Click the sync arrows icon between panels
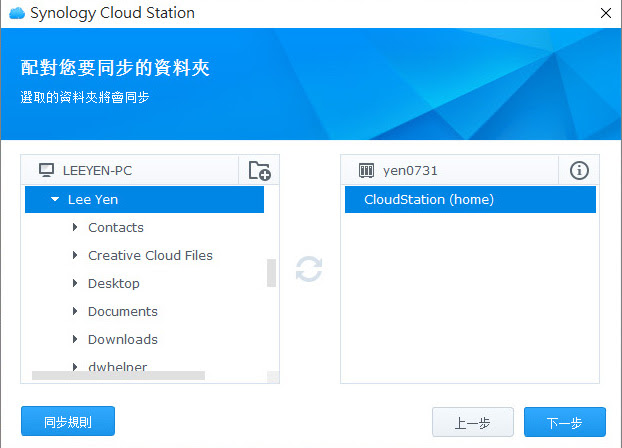 309,269
